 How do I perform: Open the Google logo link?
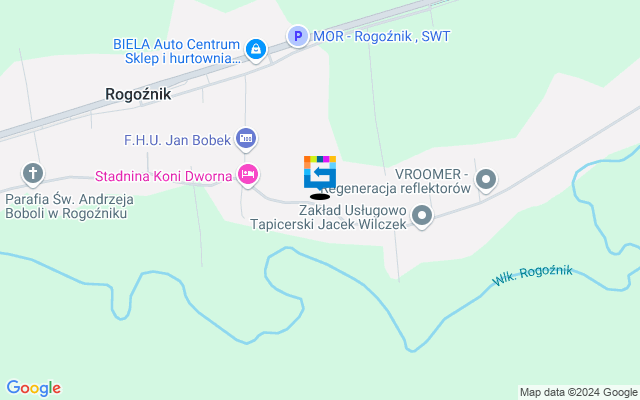pyautogui.click(x=34, y=388)
